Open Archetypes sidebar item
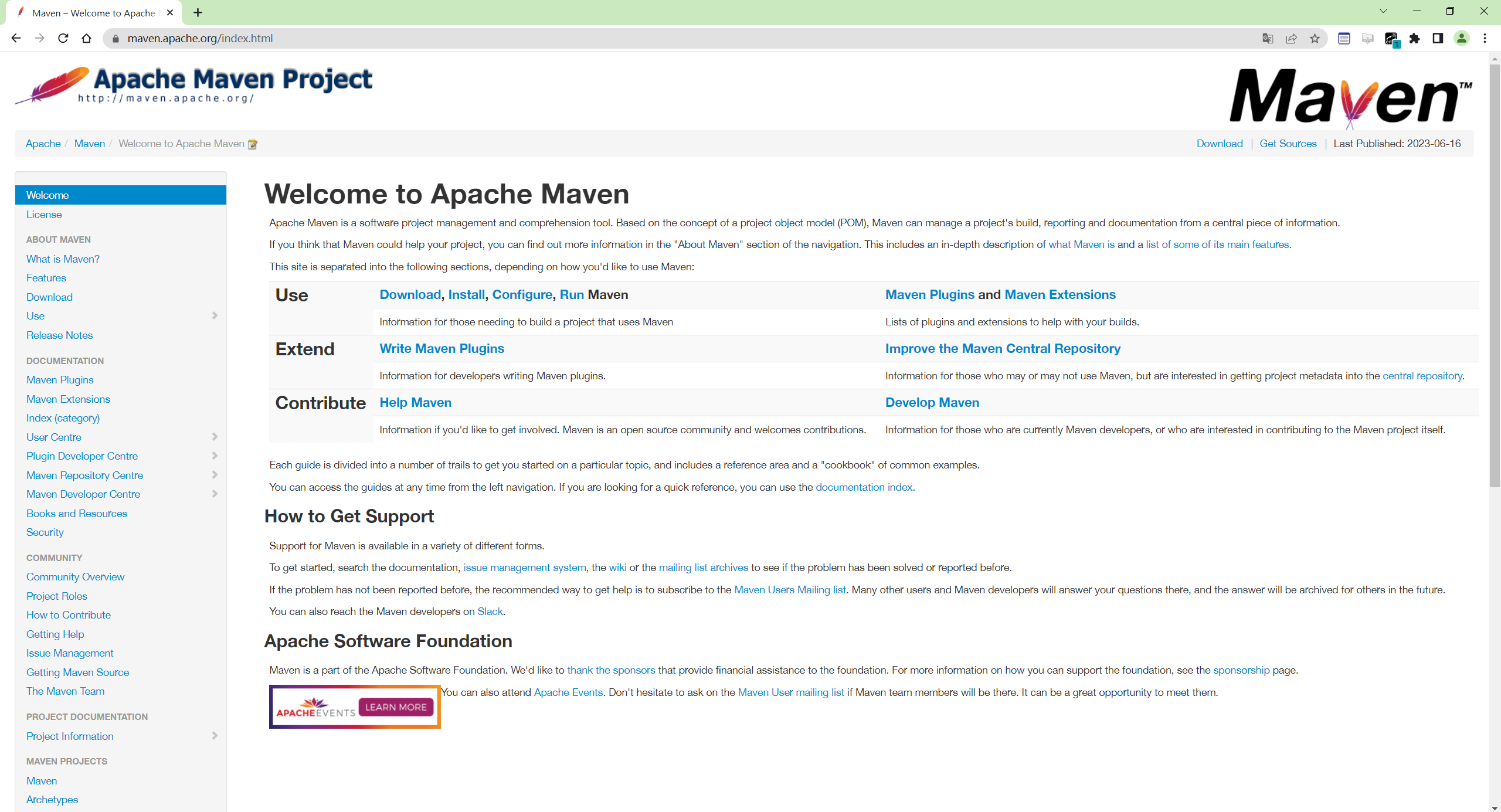 pyautogui.click(x=52, y=800)
